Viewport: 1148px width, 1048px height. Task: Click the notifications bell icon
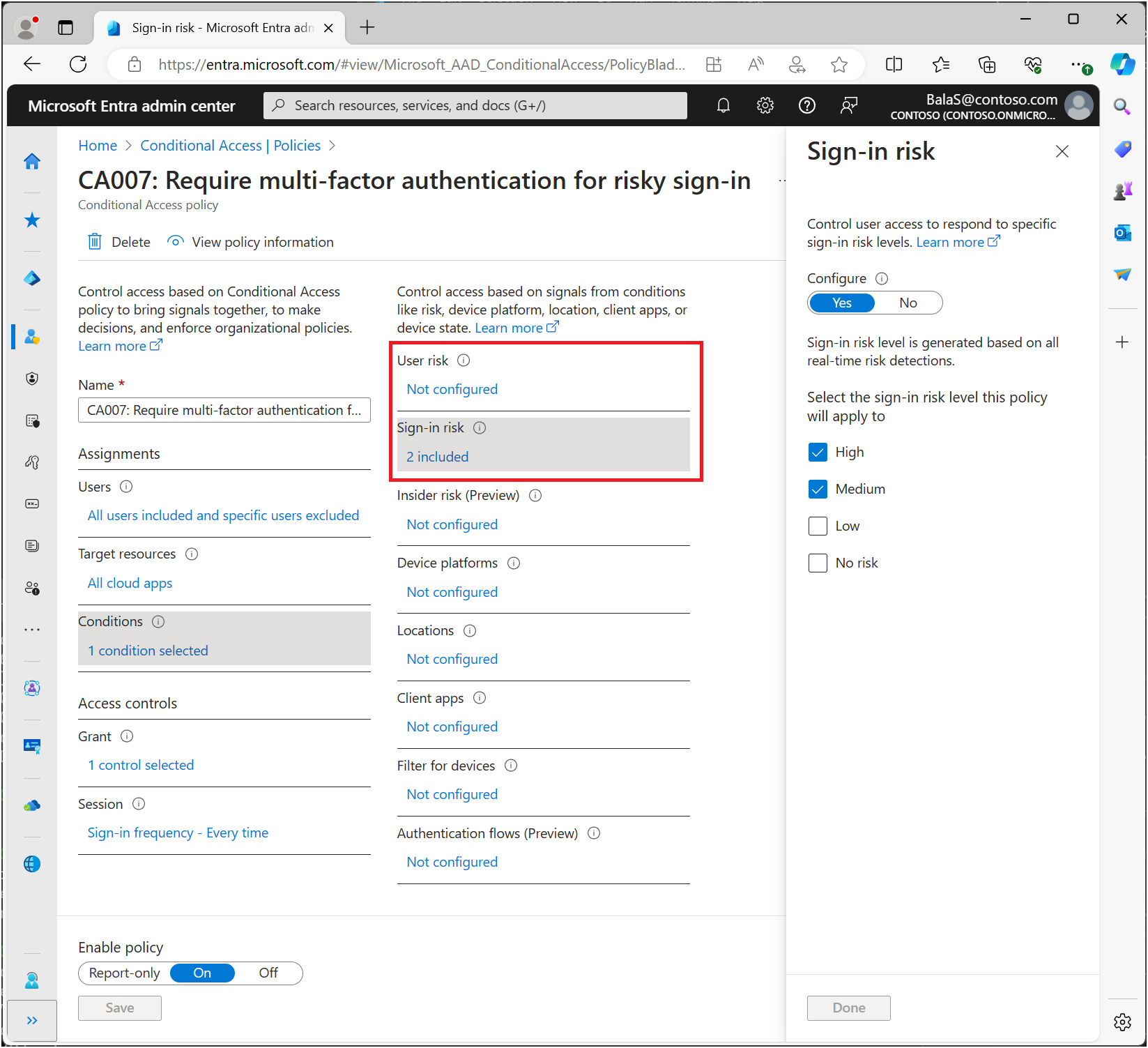click(723, 105)
